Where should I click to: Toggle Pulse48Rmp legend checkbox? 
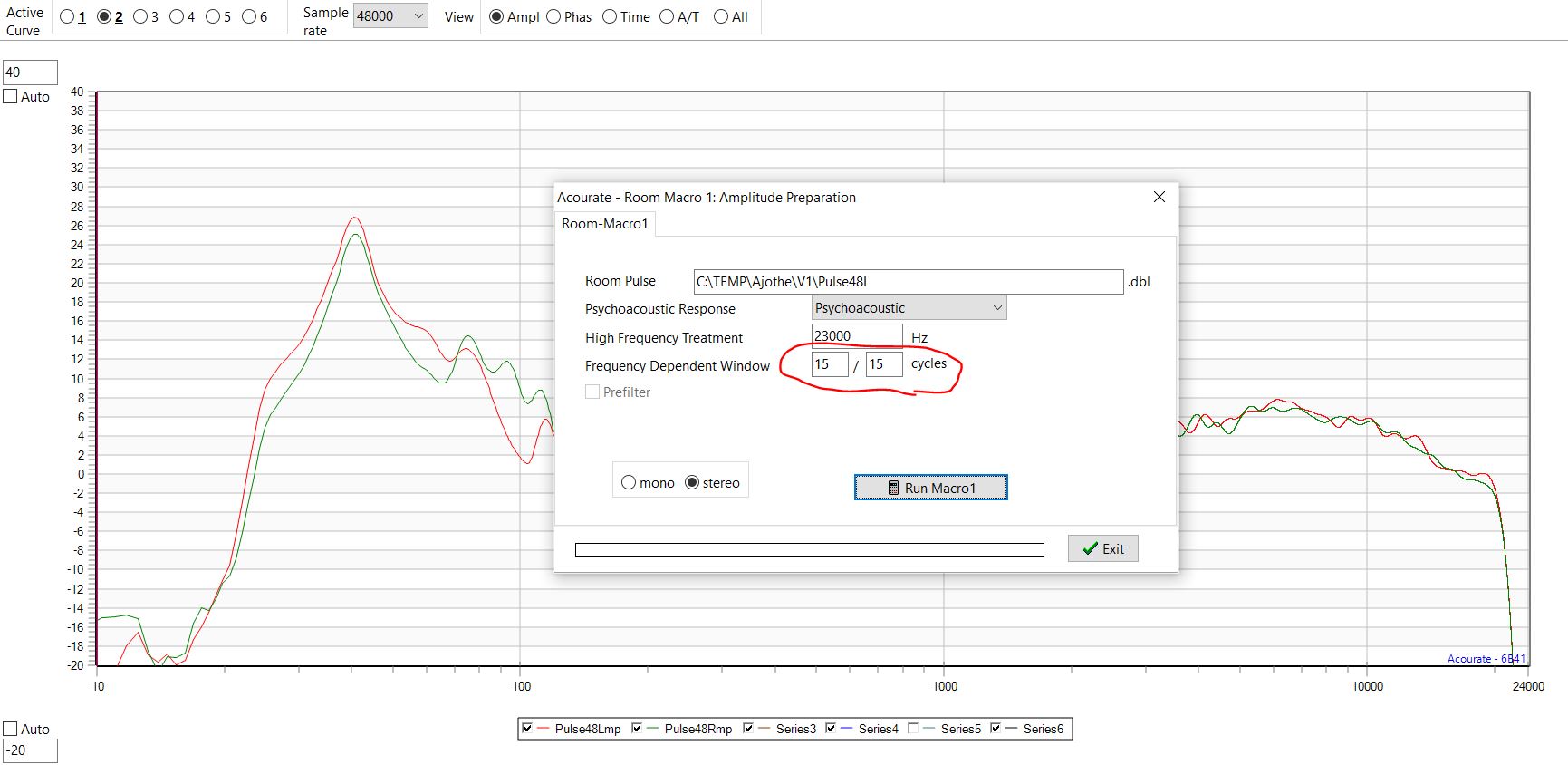pyautogui.click(x=637, y=728)
